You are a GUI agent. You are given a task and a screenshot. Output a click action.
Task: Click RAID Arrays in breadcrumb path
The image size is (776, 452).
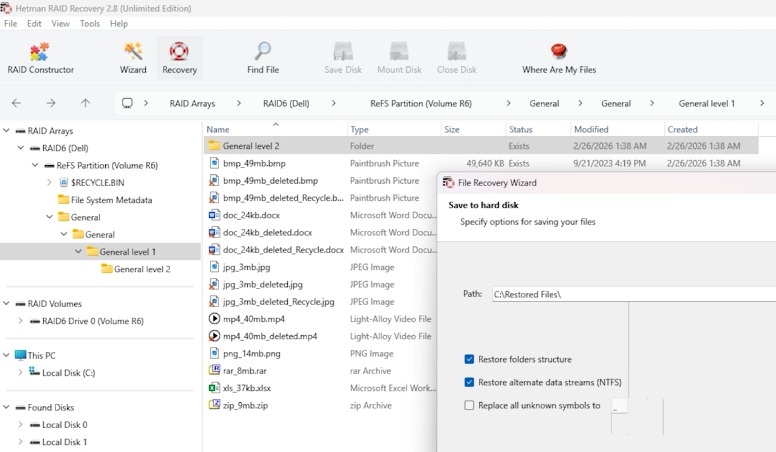pyautogui.click(x=192, y=103)
